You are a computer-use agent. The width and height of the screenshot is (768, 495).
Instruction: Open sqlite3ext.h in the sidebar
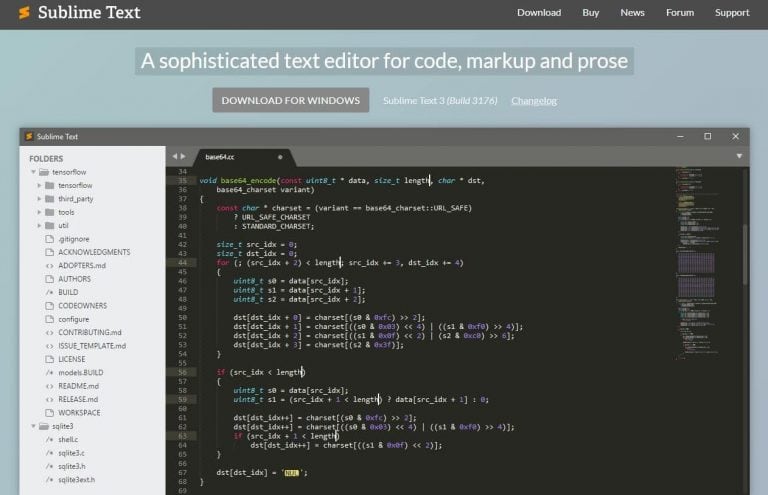76,480
